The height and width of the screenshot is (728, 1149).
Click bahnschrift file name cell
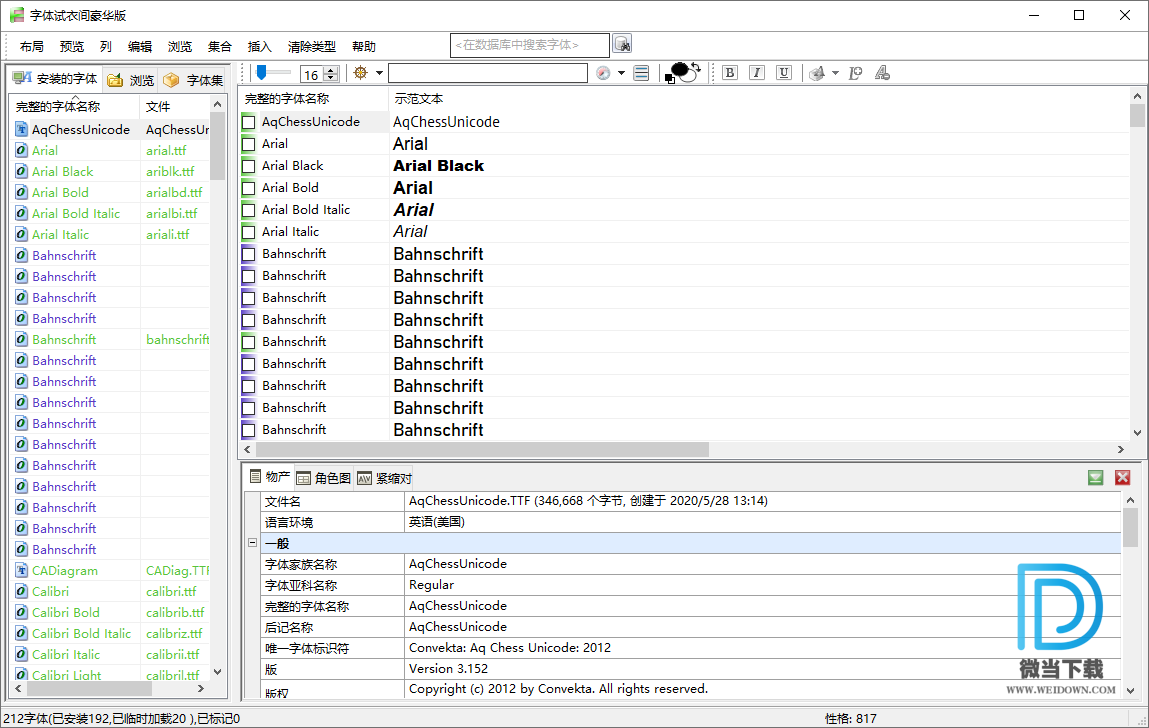pos(177,339)
